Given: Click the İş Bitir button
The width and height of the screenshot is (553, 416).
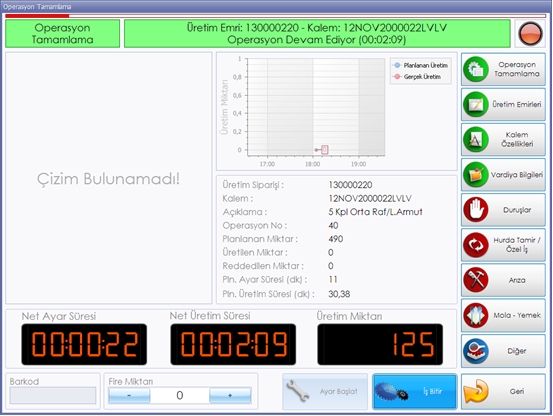Looking at the screenshot, I should [x=415, y=391].
